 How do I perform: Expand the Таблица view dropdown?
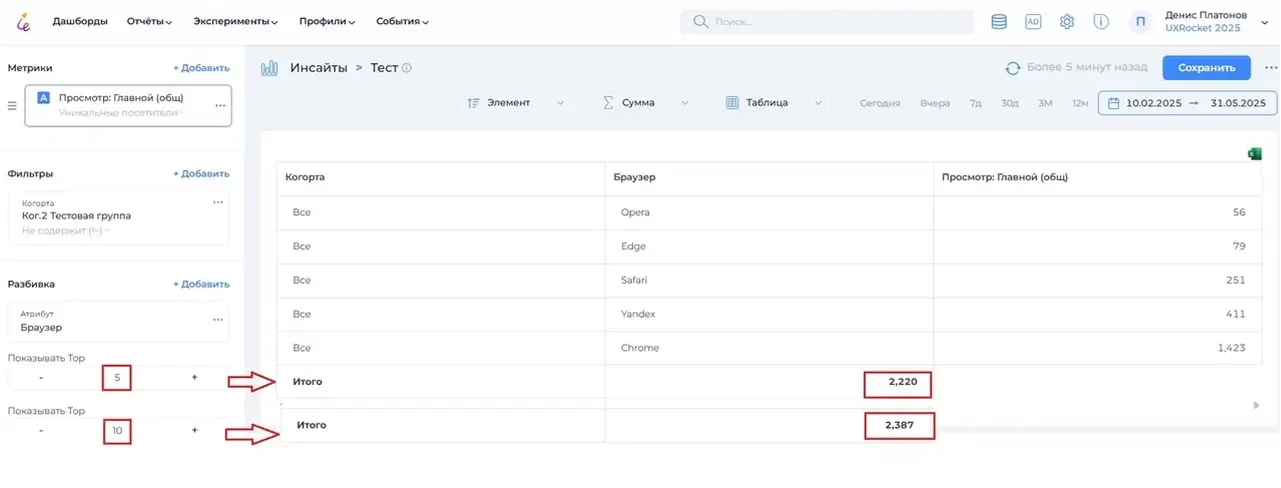[774, 102]
